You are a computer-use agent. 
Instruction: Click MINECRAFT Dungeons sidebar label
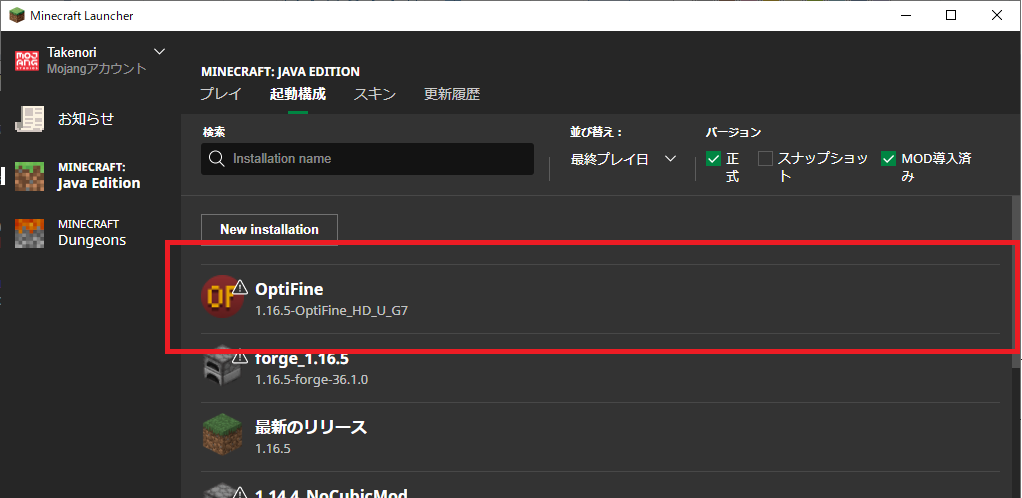(92, 233)
